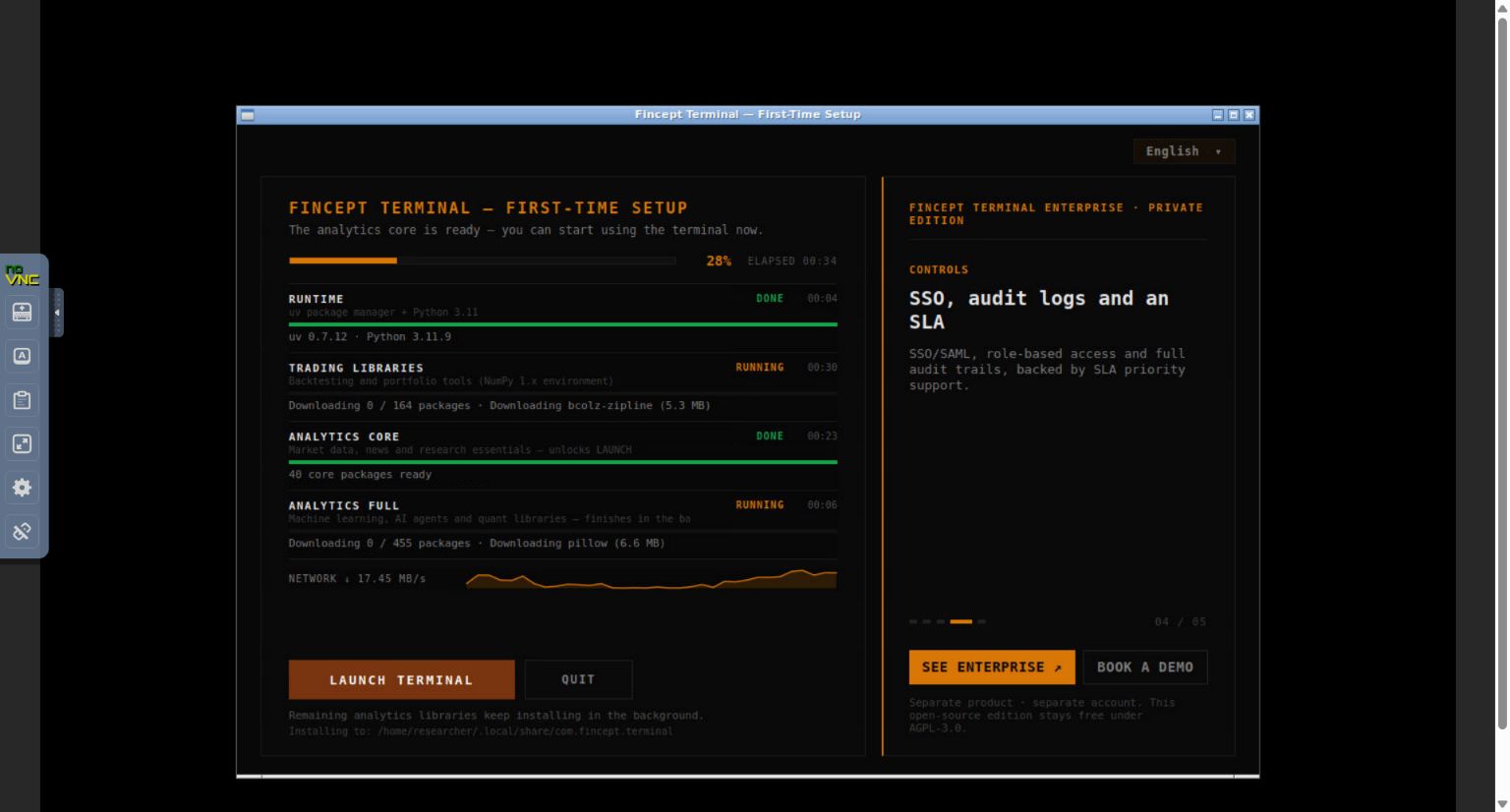Click the 'TRADING LIBRARIES' step heading
This screenshot has width=1510, height=812.
(x=356, y=368)
